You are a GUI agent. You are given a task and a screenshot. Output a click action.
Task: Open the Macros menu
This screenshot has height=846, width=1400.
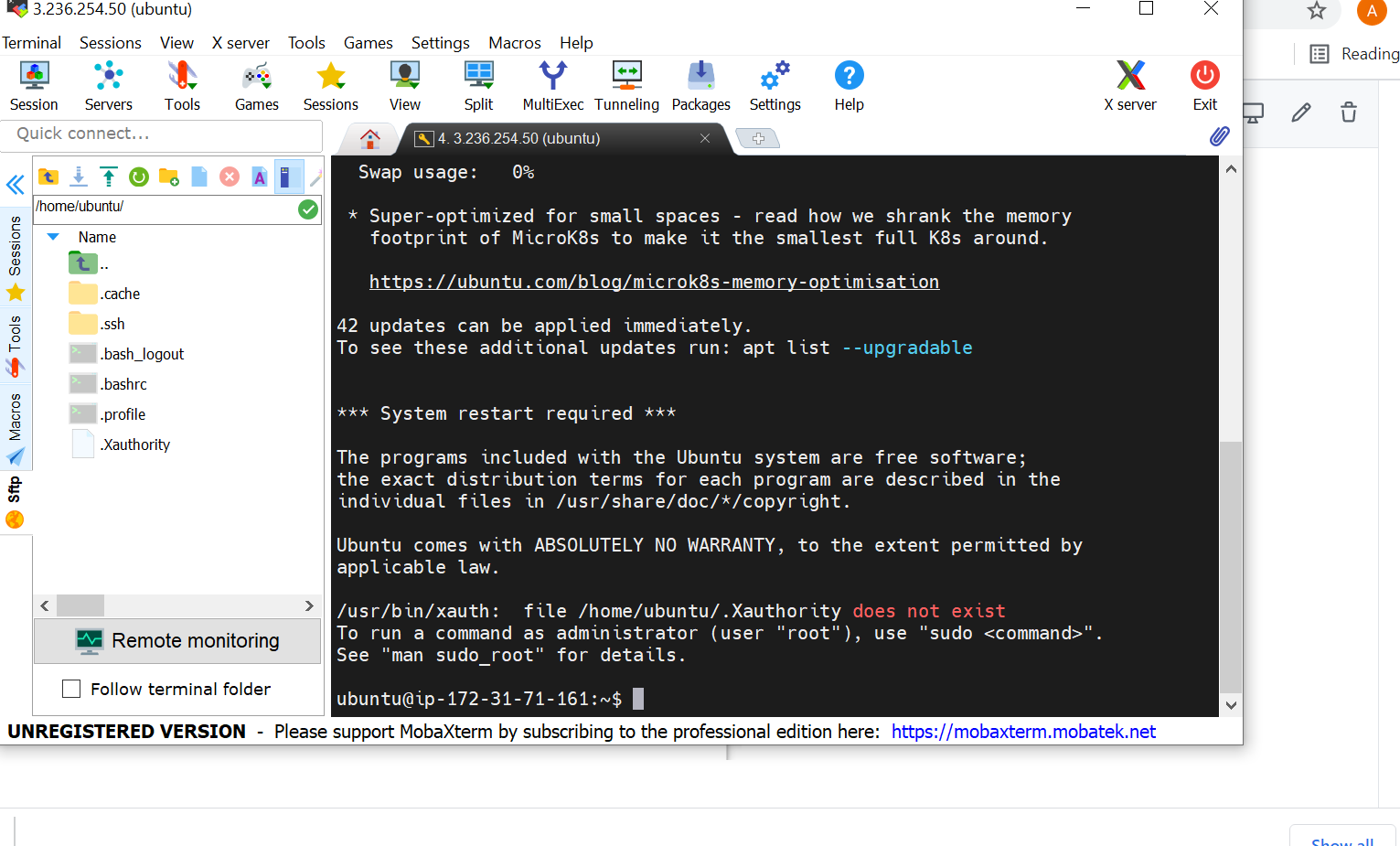[514, 42]
